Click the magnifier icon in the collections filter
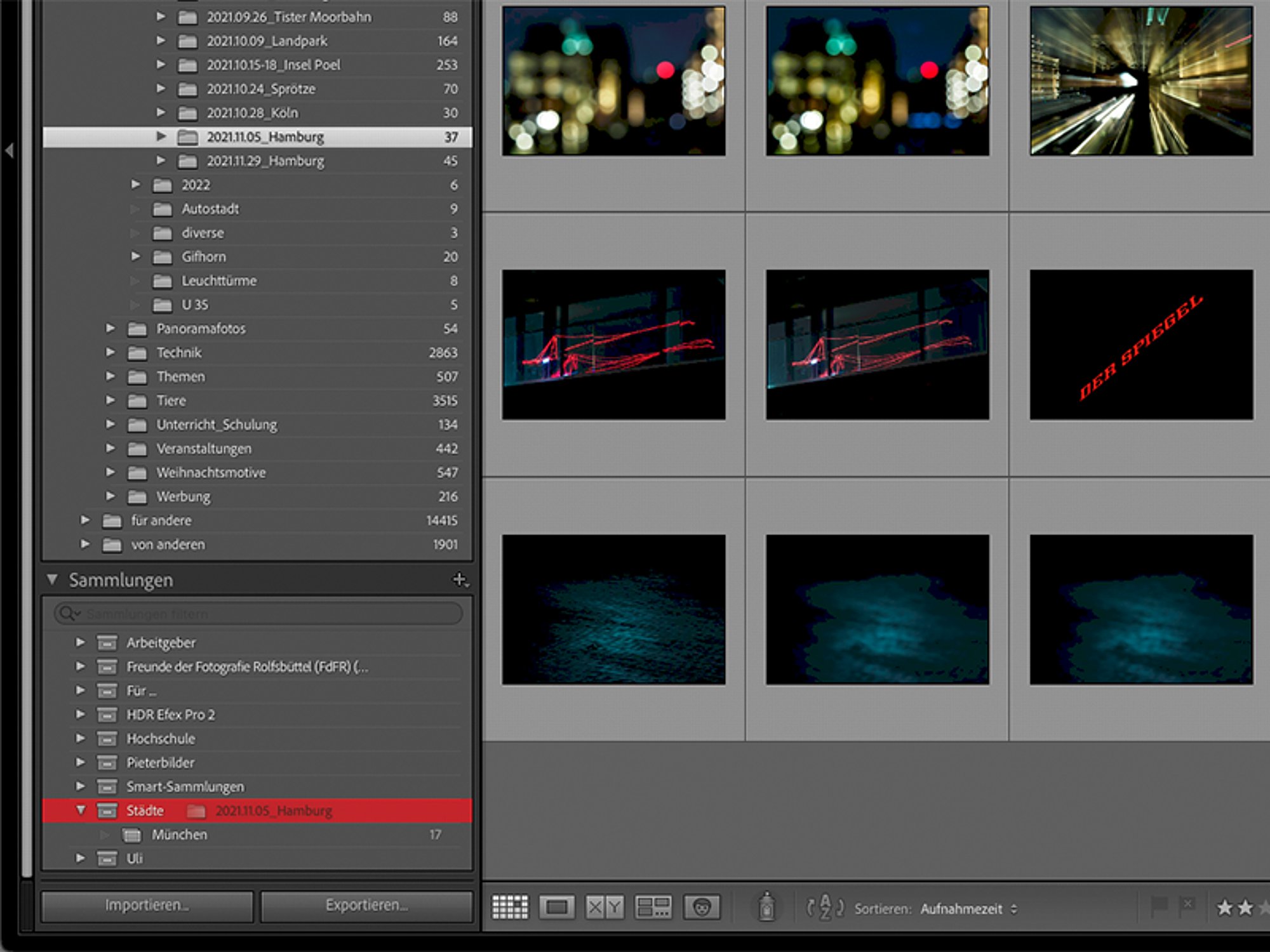 coord(66,614)
